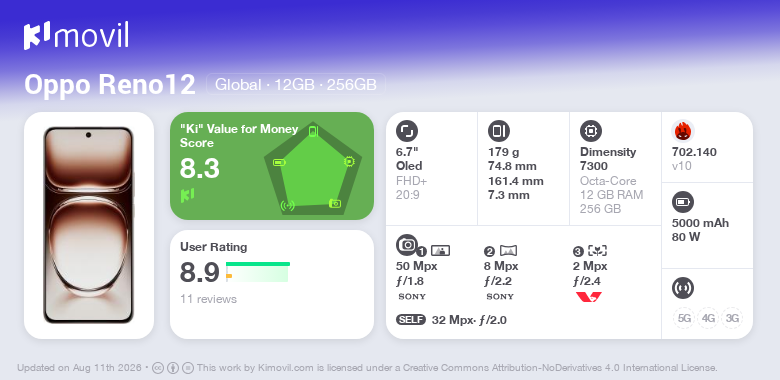Select the 4G network badge
Image resolution: width=780 pixels, height=380 pixels.
pos(708,318)
